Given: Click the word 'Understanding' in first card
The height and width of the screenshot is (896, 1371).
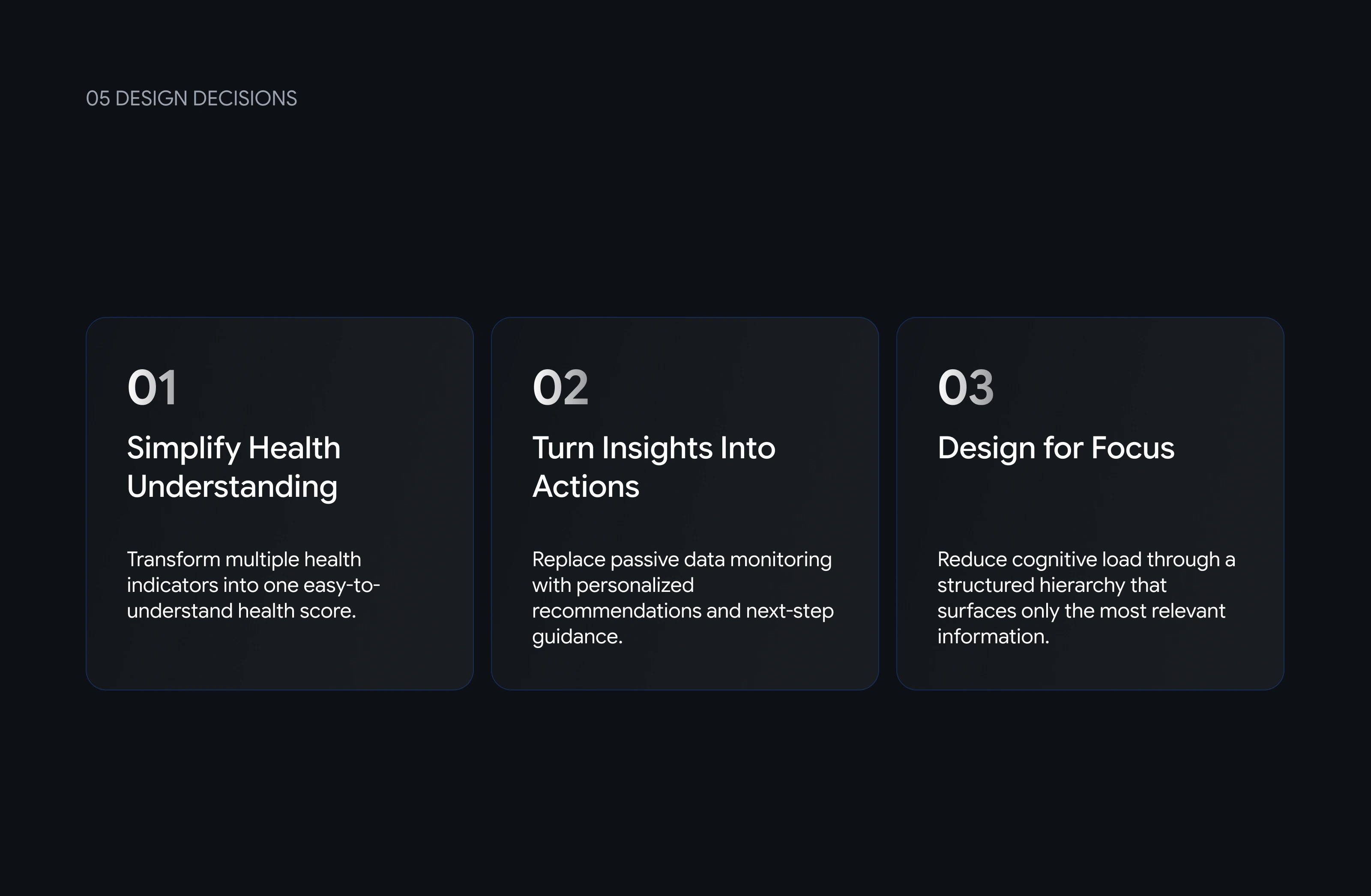Looking at the screenshot, I should (232, 487).
